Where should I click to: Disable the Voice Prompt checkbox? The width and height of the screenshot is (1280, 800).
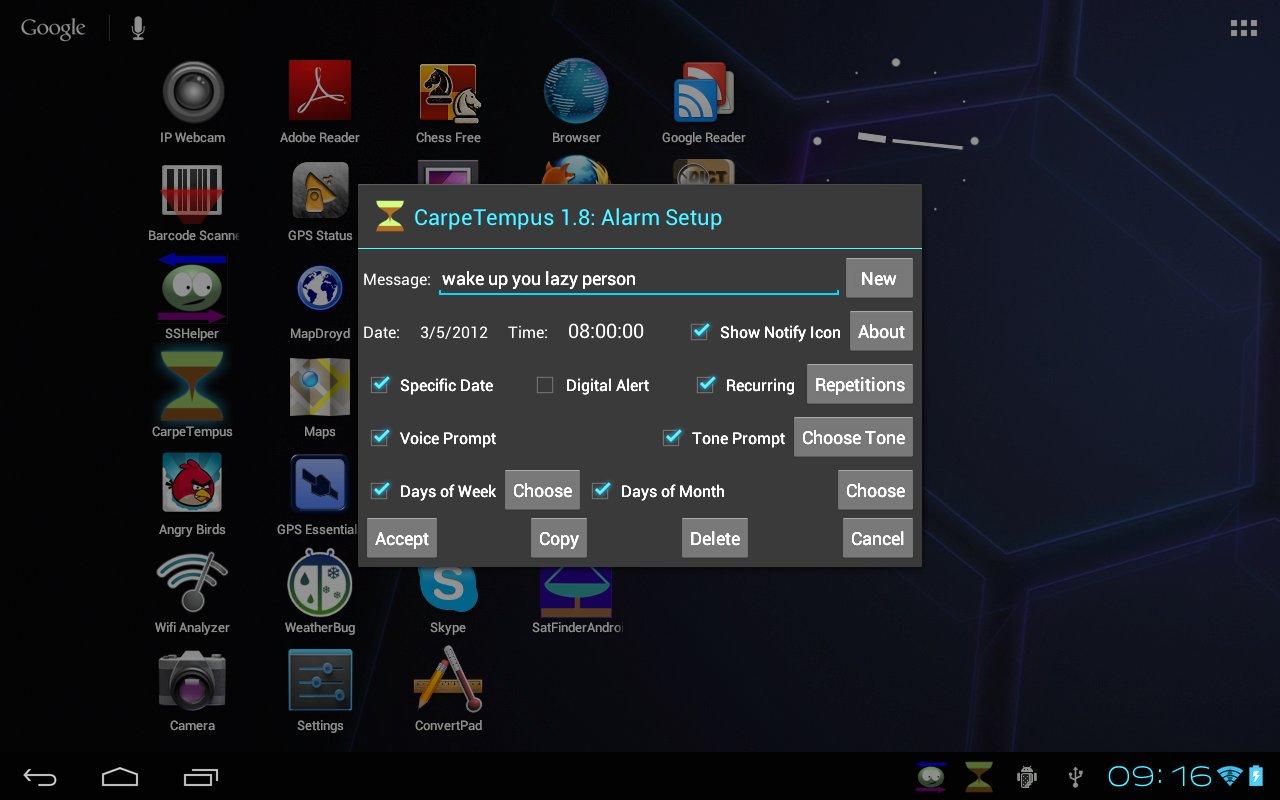(x=380, y=437)
